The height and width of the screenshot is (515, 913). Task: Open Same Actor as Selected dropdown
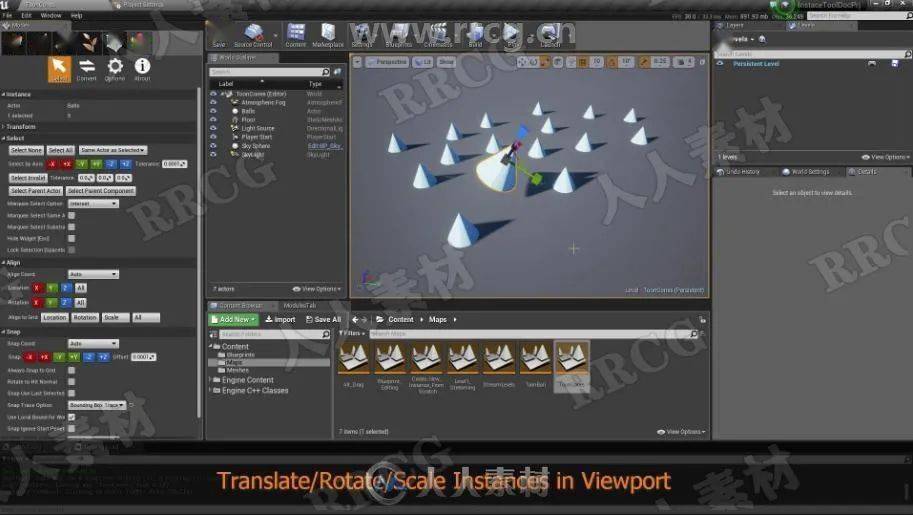(113, 150)
